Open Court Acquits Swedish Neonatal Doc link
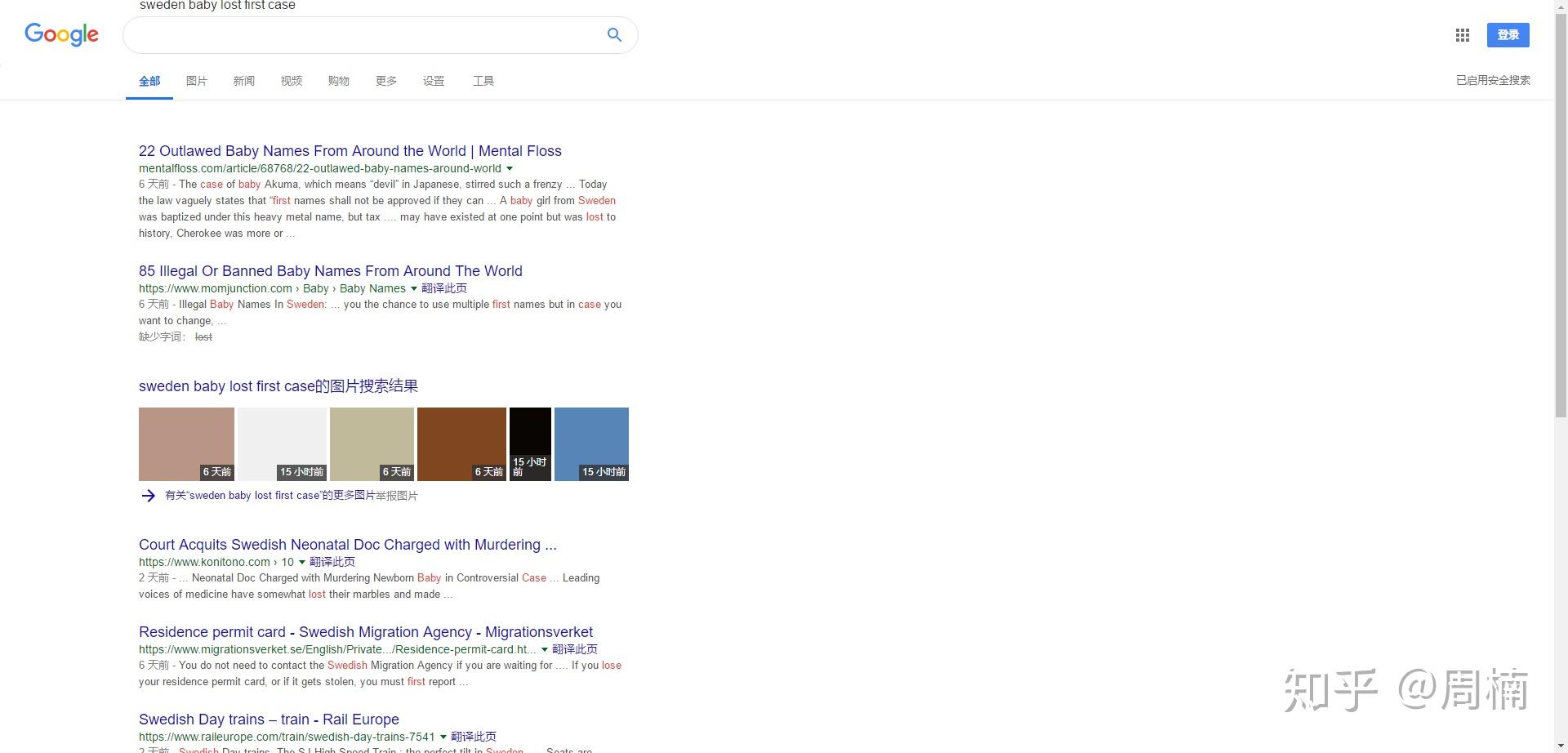This screenshot has width=1568, height=753. (x=348, y=545)
